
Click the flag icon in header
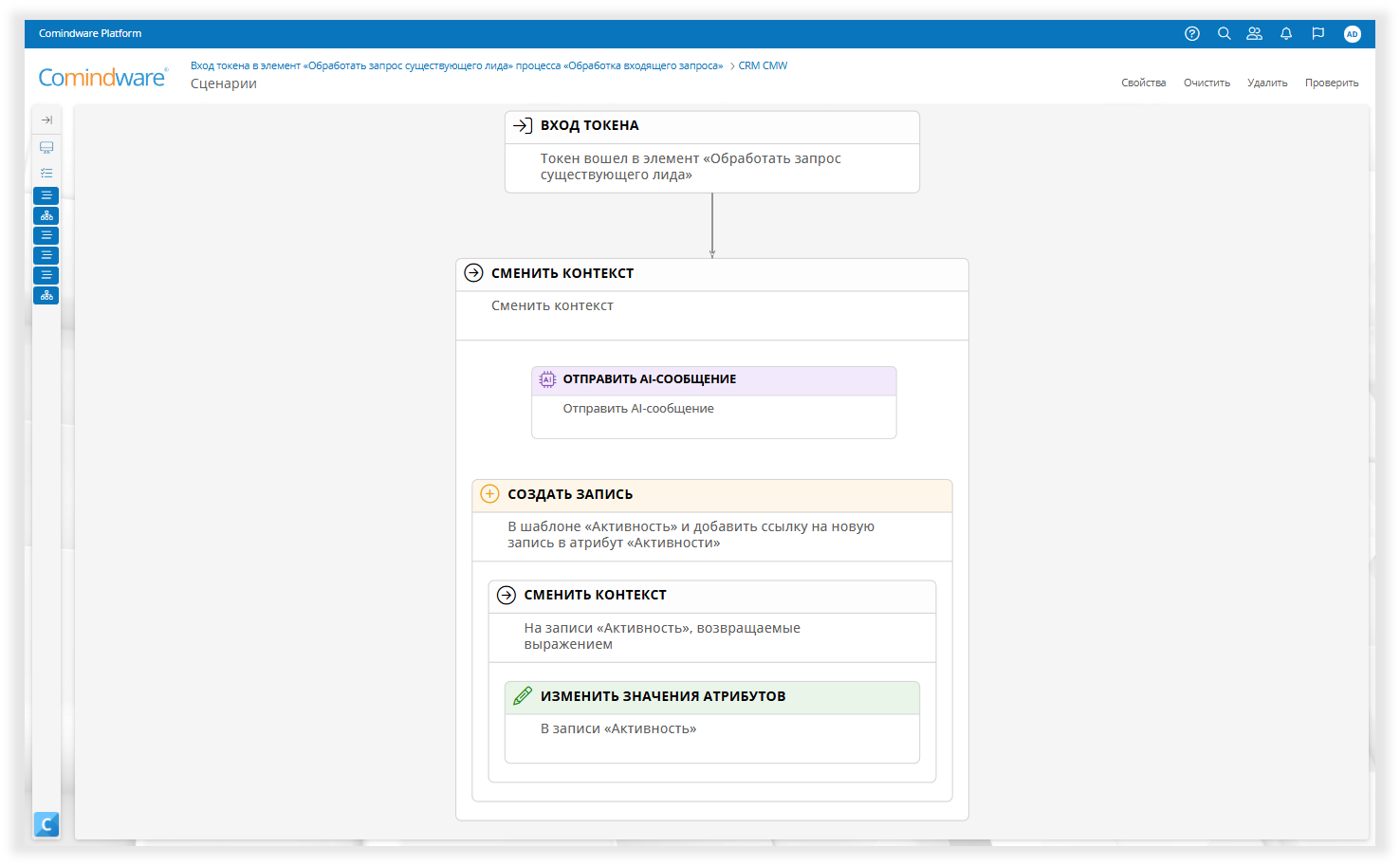(1318, 33)
